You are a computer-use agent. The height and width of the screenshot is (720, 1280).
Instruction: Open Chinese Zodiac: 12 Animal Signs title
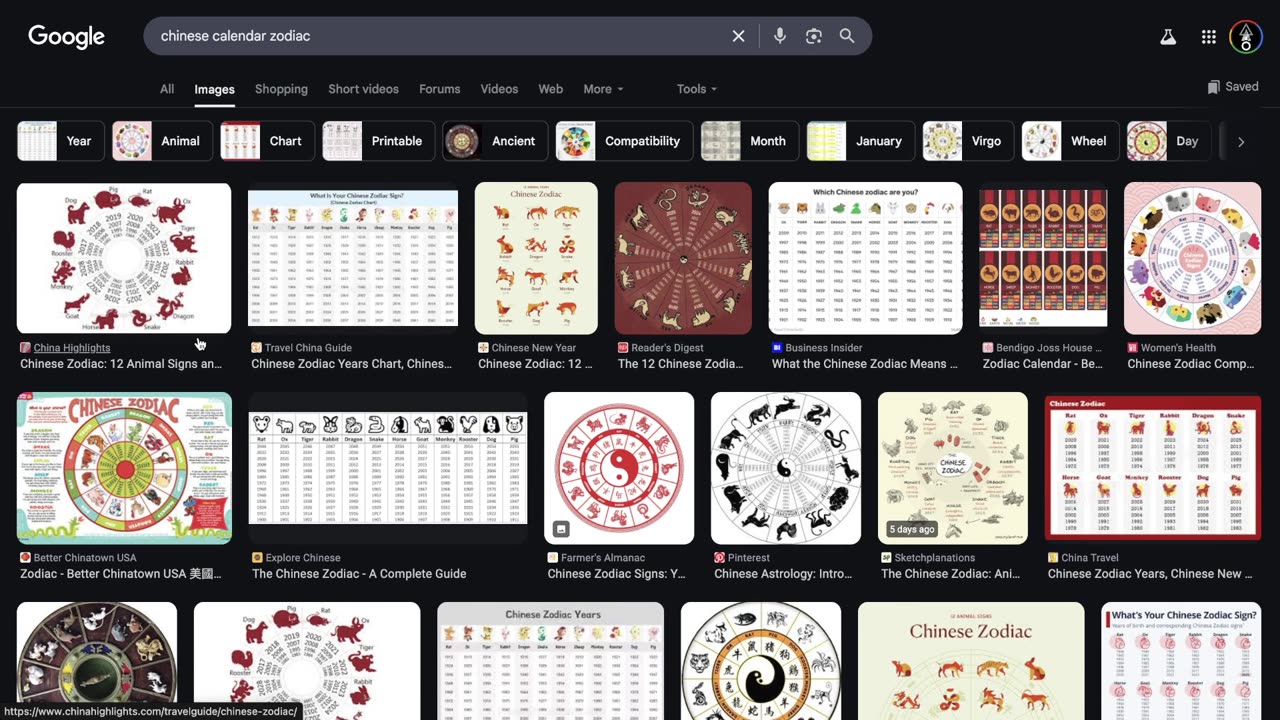pos(121,364)
